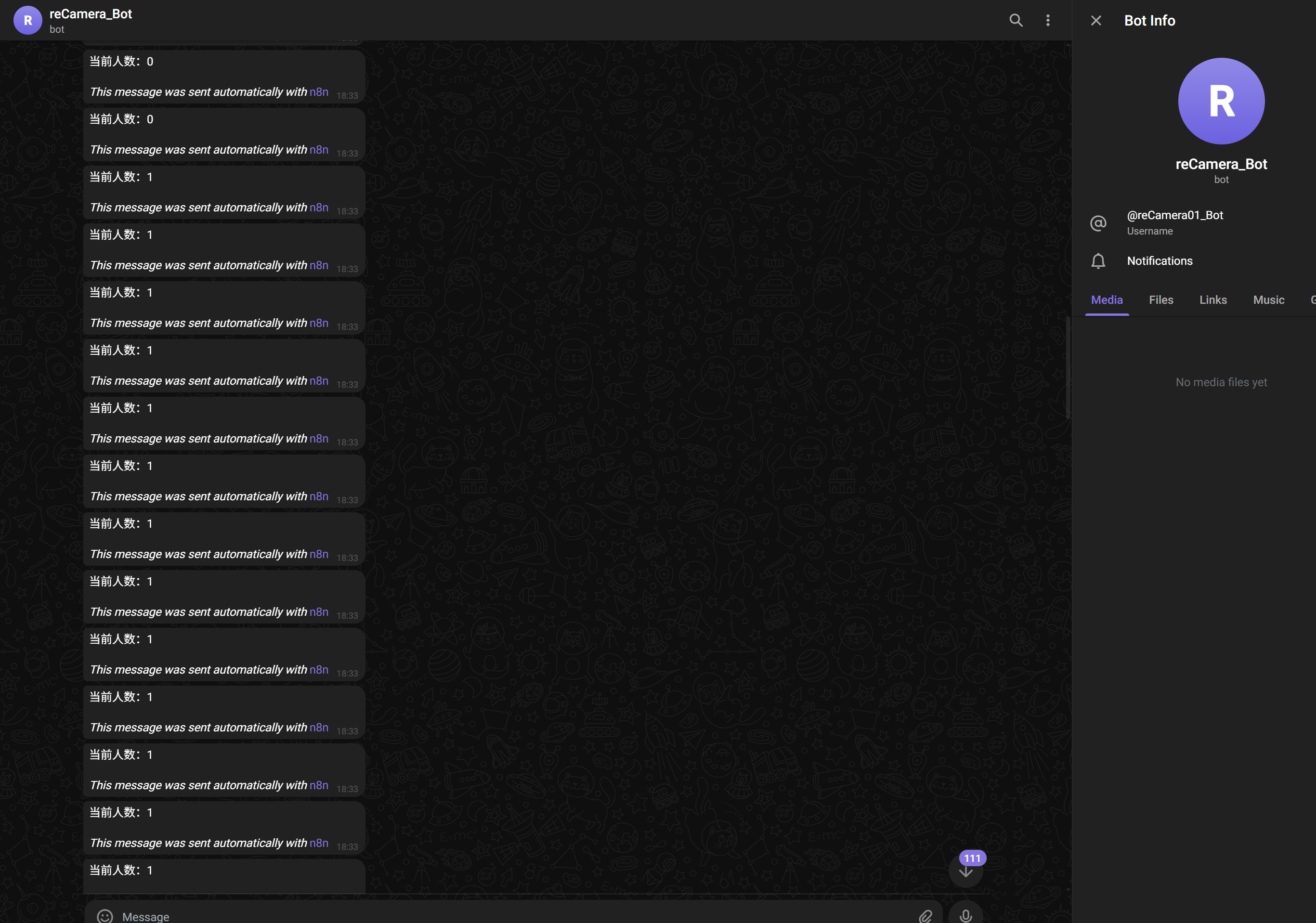Image resolution: width=1316 pixels, height=923 pixels.
Task: Click the Notifications bell icon
Action: (1097, 261)
